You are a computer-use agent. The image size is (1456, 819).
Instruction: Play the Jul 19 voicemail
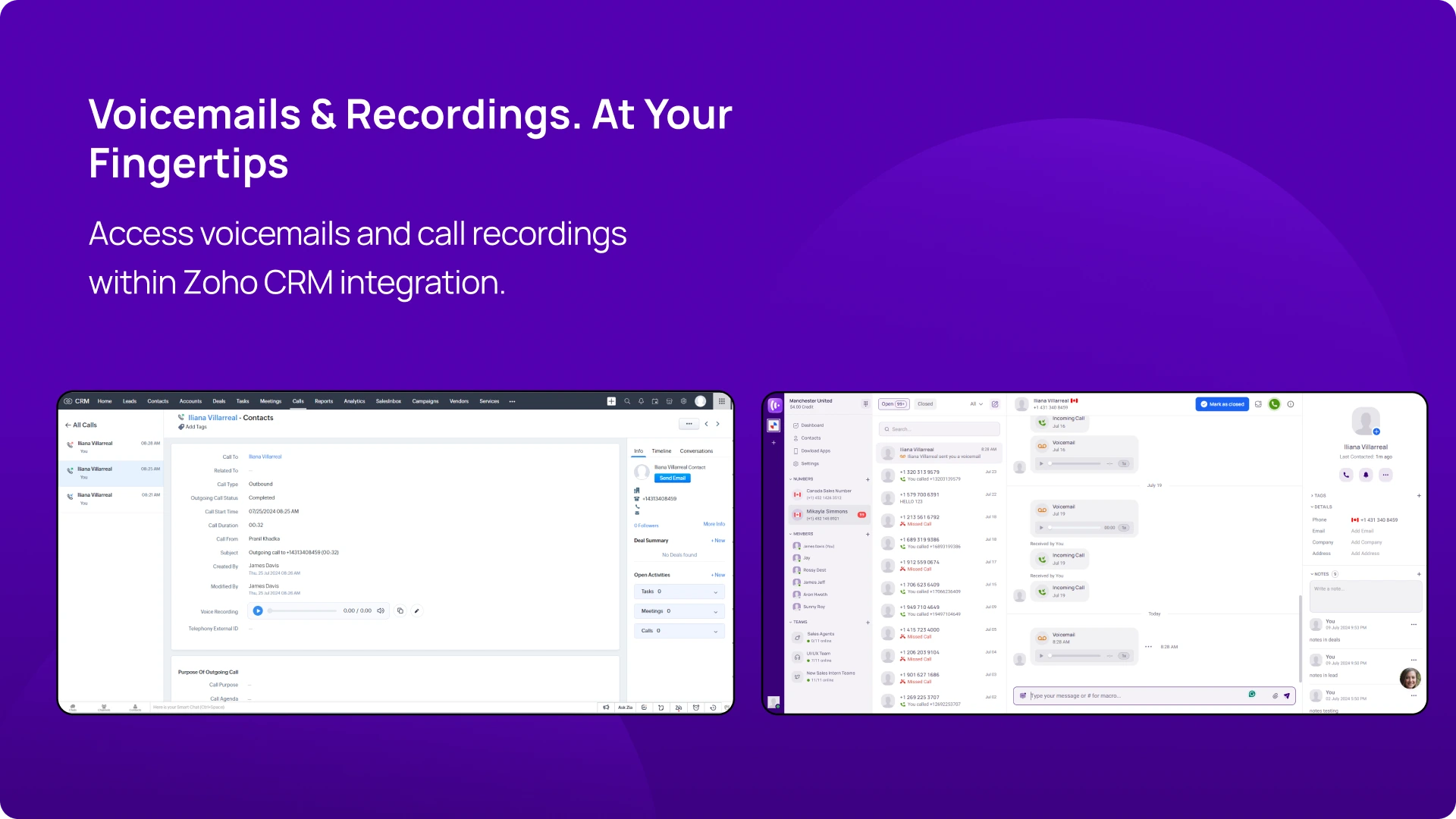pyautogui.click(x=1042, y=527)
